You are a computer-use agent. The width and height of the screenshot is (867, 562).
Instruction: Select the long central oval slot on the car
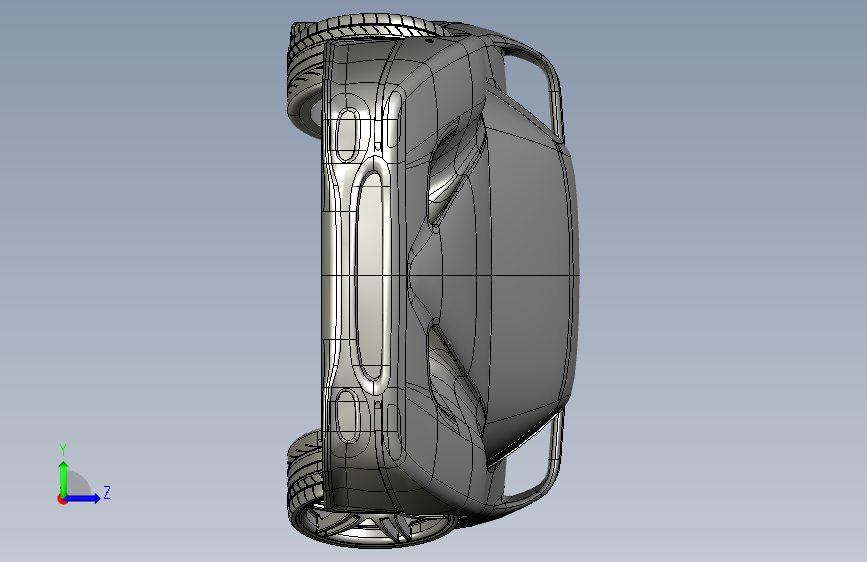tap(371, 275)
